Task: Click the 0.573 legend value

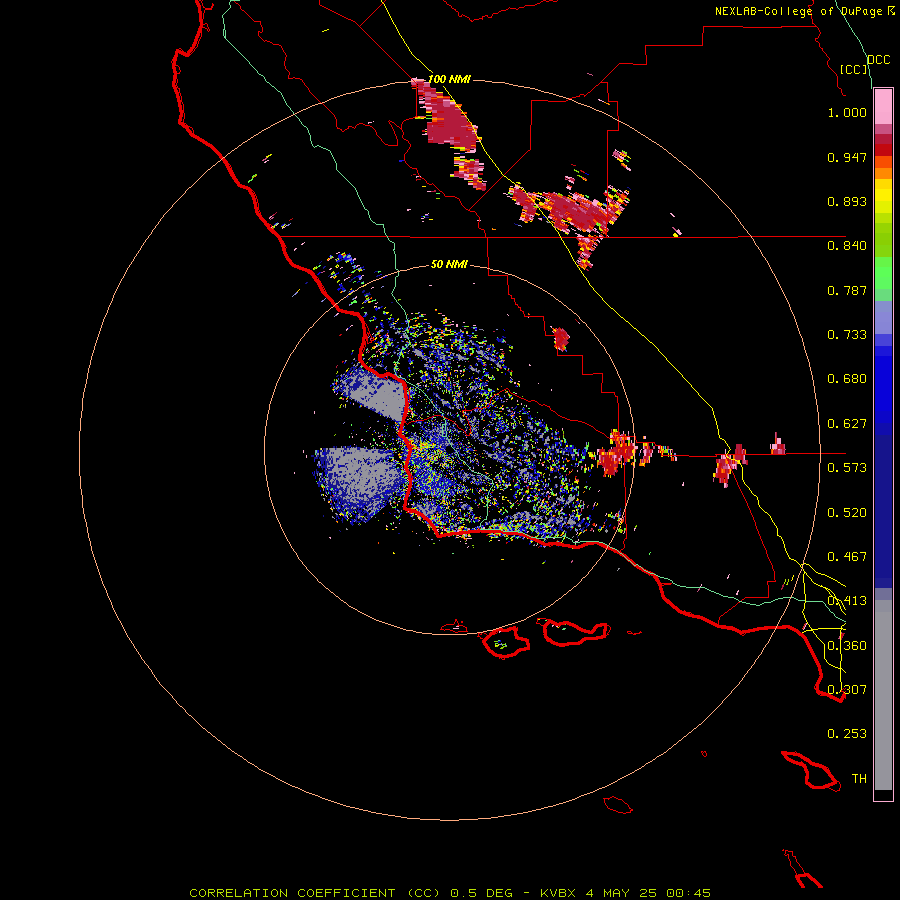Action: [847, 468]
